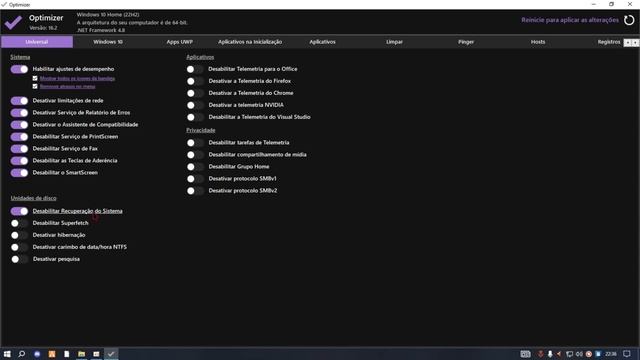Open the Registros tab
This screenshot has height=360, width=640.
coord(609,42)
